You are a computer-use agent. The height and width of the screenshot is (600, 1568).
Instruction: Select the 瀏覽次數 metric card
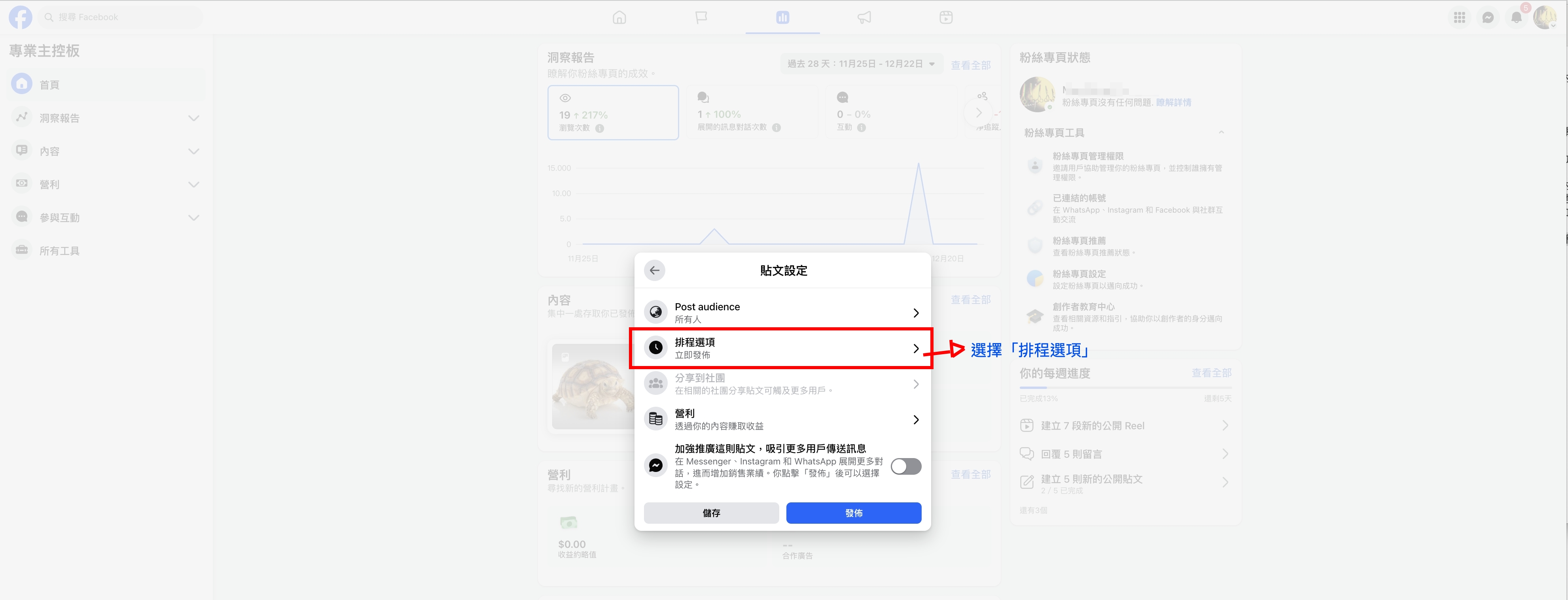click(613, 113)
